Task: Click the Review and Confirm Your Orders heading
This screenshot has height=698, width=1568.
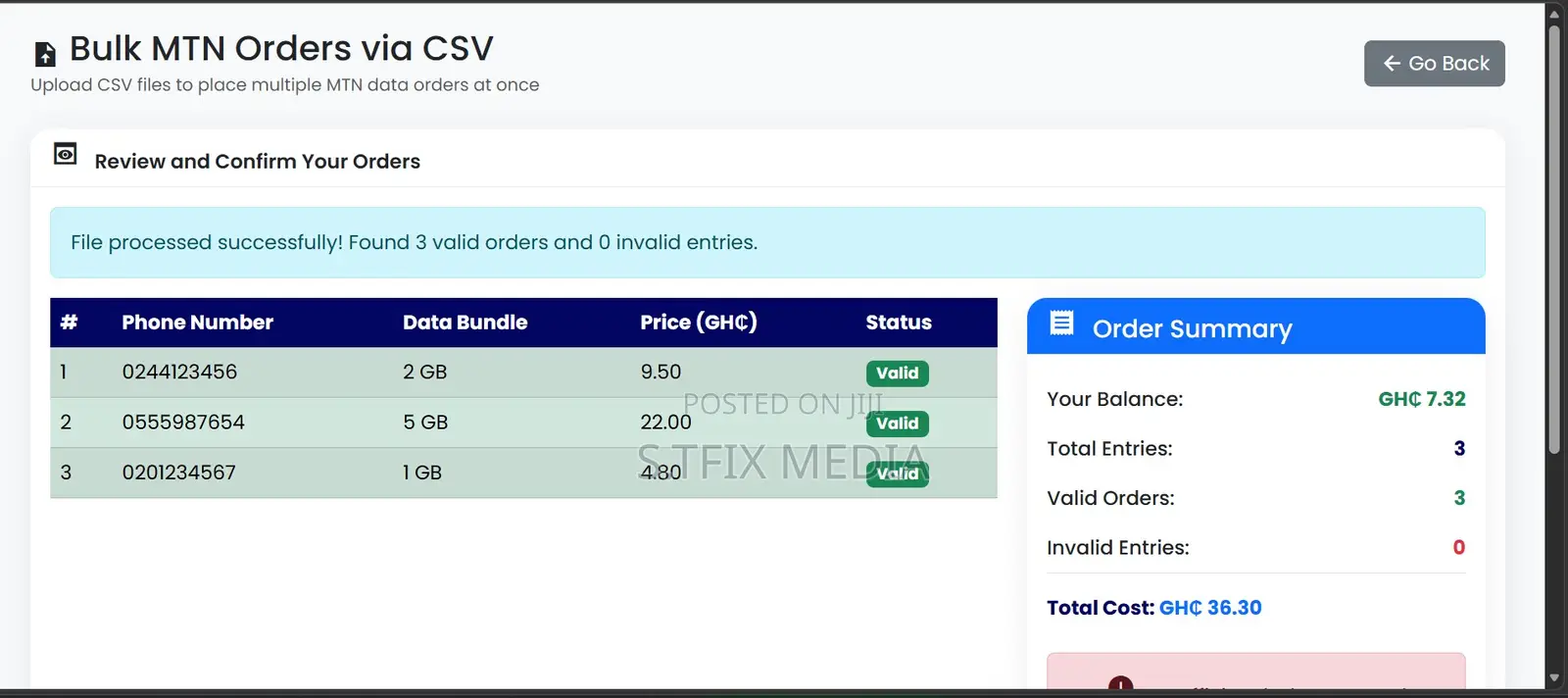Action: (x=257, y=162)
